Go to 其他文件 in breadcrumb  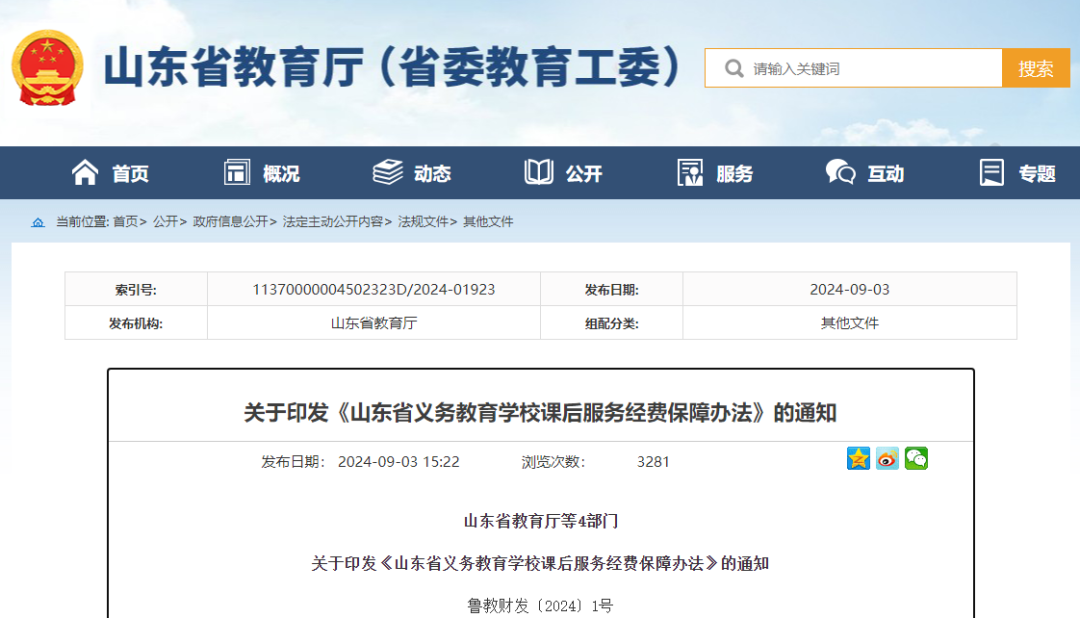click(x=488, y=222)
